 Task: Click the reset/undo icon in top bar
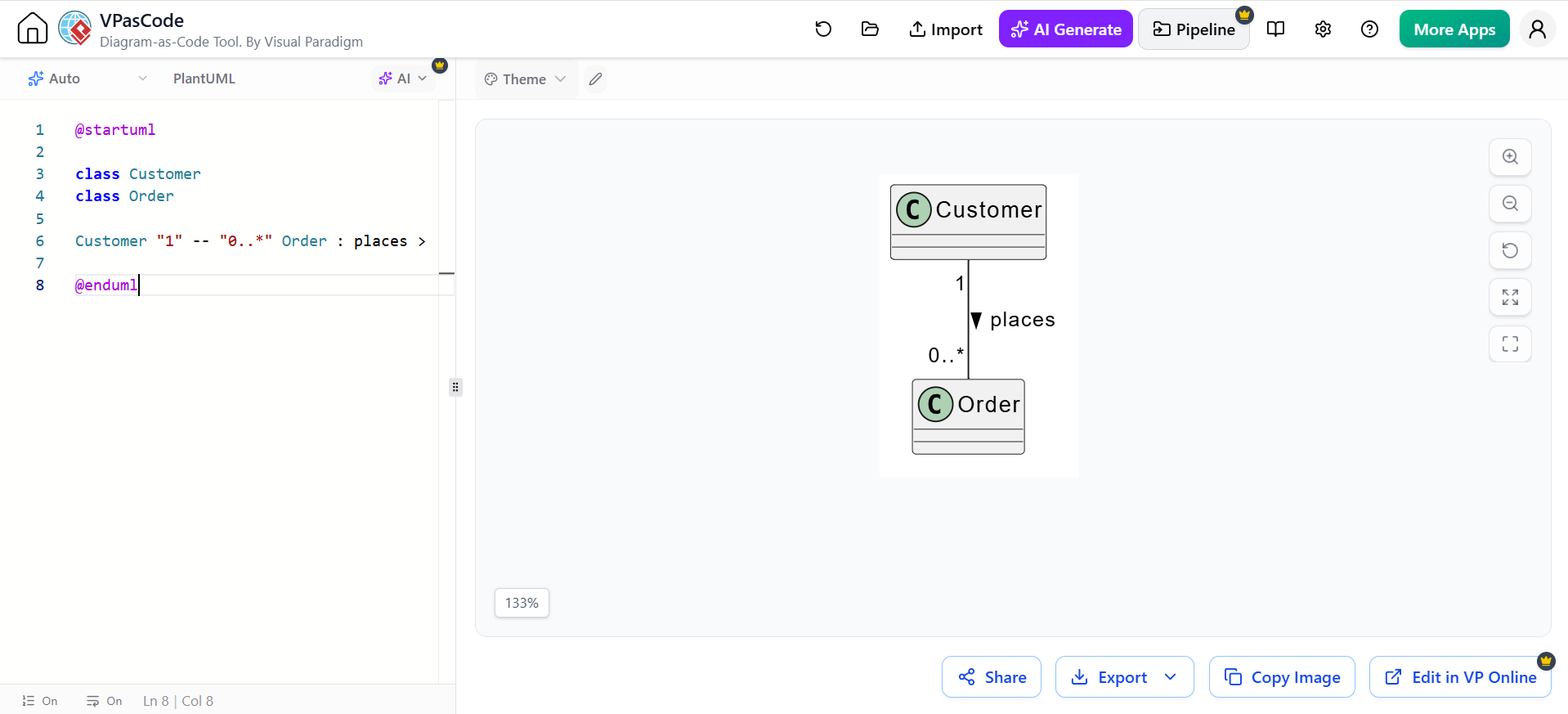(x=823, y=29)
